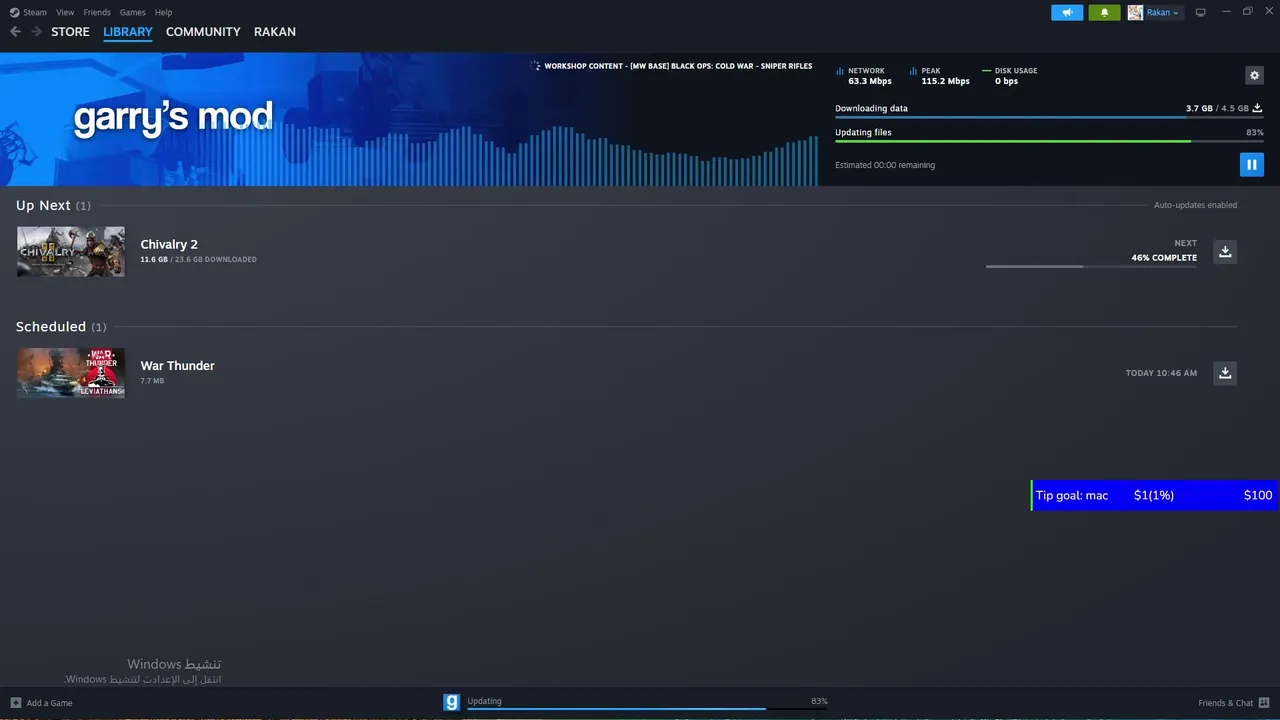The width and height of the screenshot is (1280, 720).
Task: Switch to Big Picture mode monitor icon
Action: pyautogui.click(x=1201, y=12)
